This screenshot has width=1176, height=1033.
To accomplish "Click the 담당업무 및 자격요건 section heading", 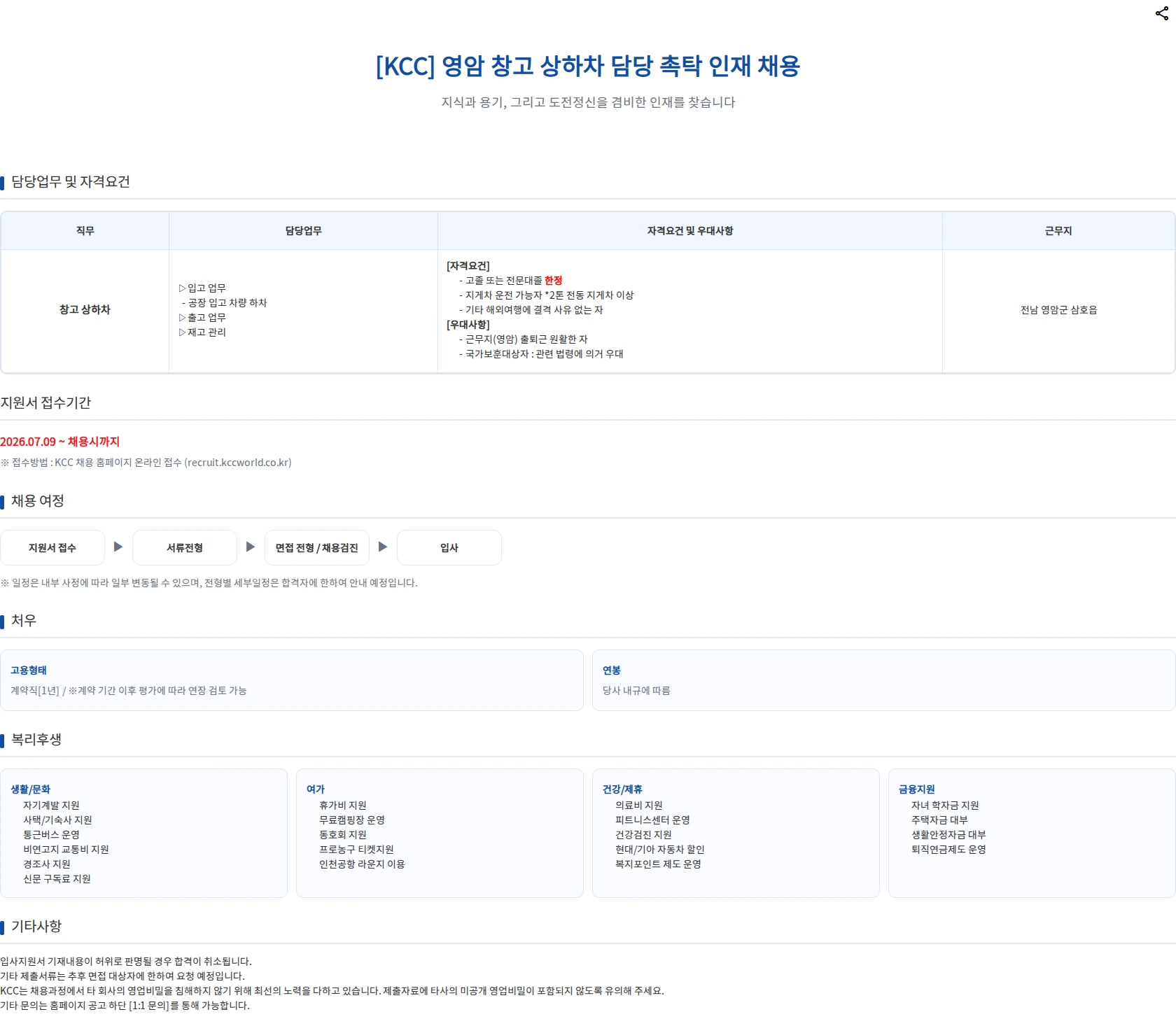I will (71, 182).
